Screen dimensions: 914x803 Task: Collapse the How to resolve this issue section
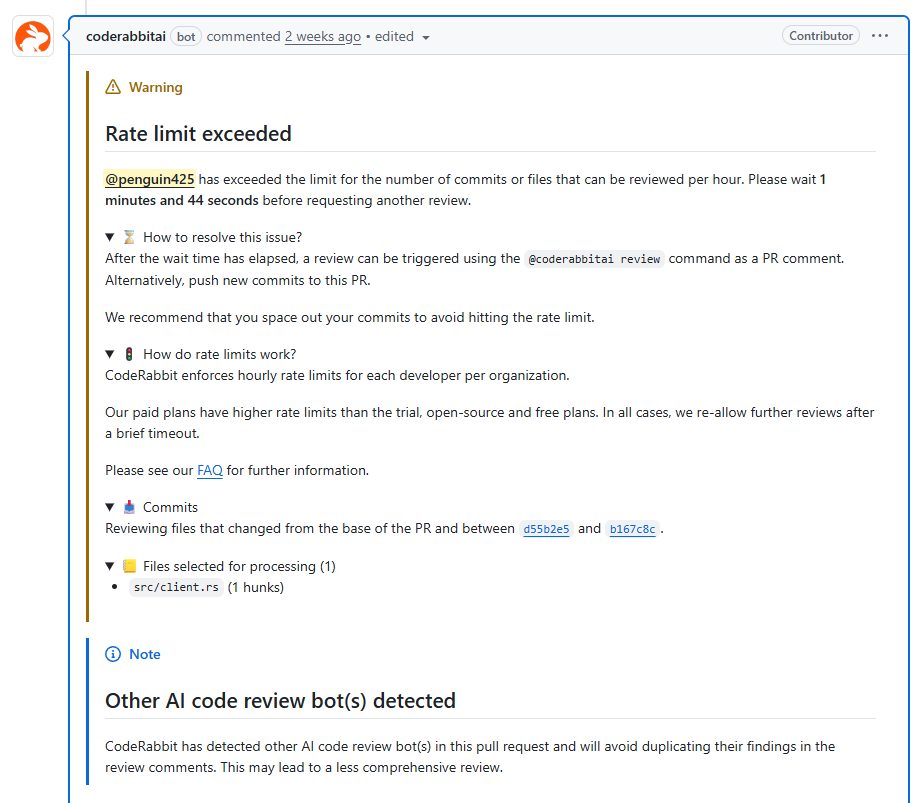110,237
